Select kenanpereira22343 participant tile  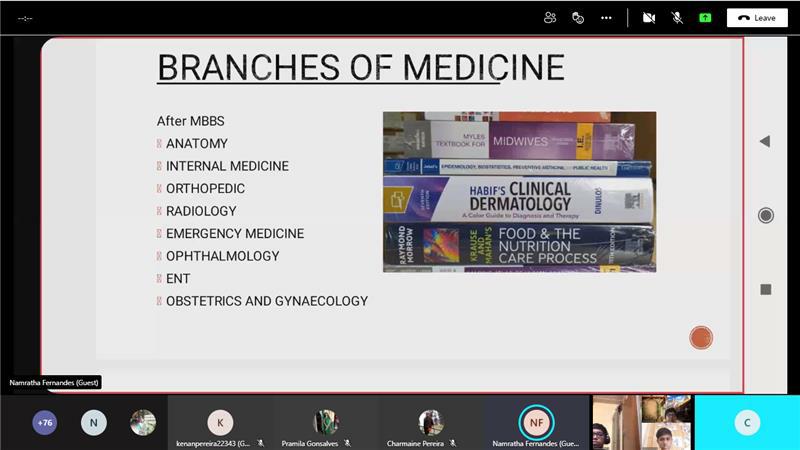click(220, 422)
